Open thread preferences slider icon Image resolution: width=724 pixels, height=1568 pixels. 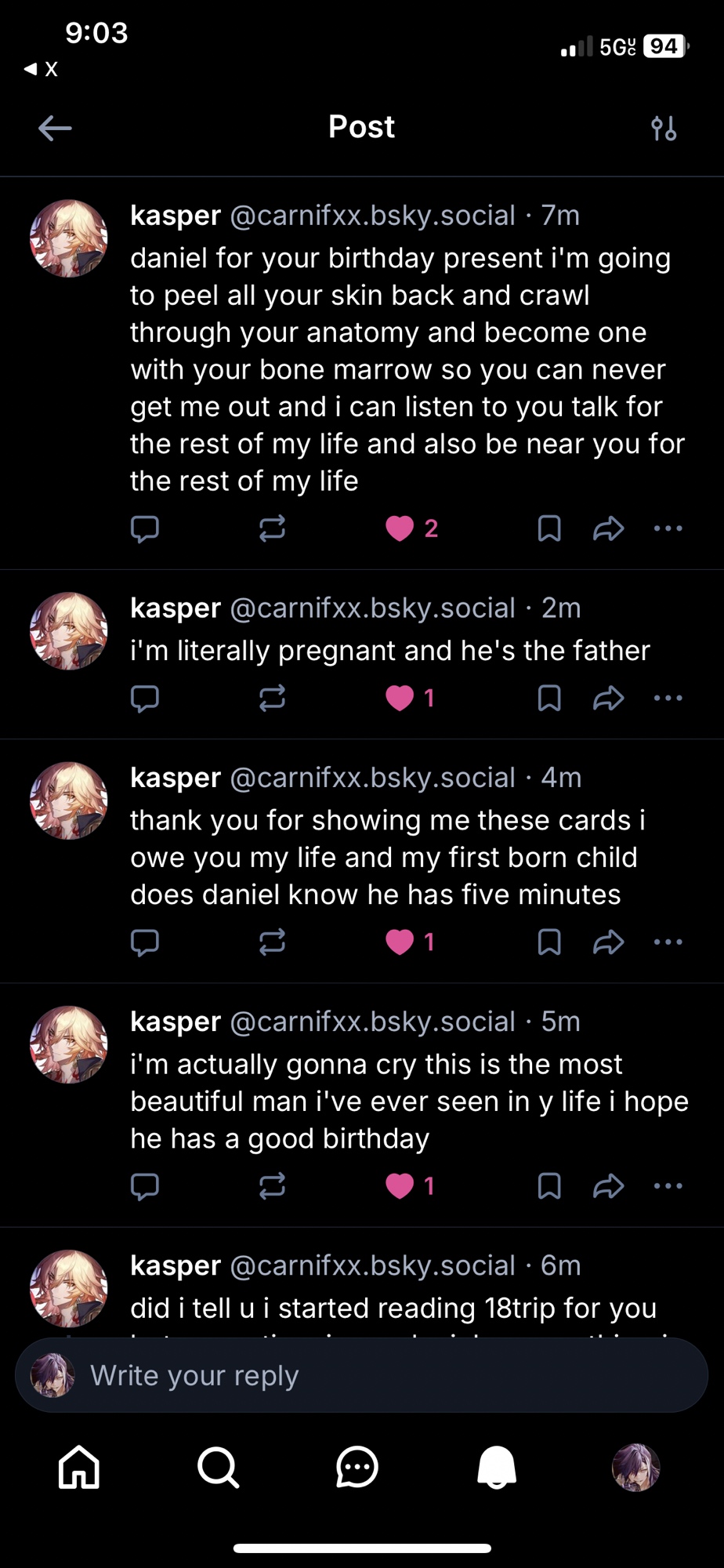(664, 128)
